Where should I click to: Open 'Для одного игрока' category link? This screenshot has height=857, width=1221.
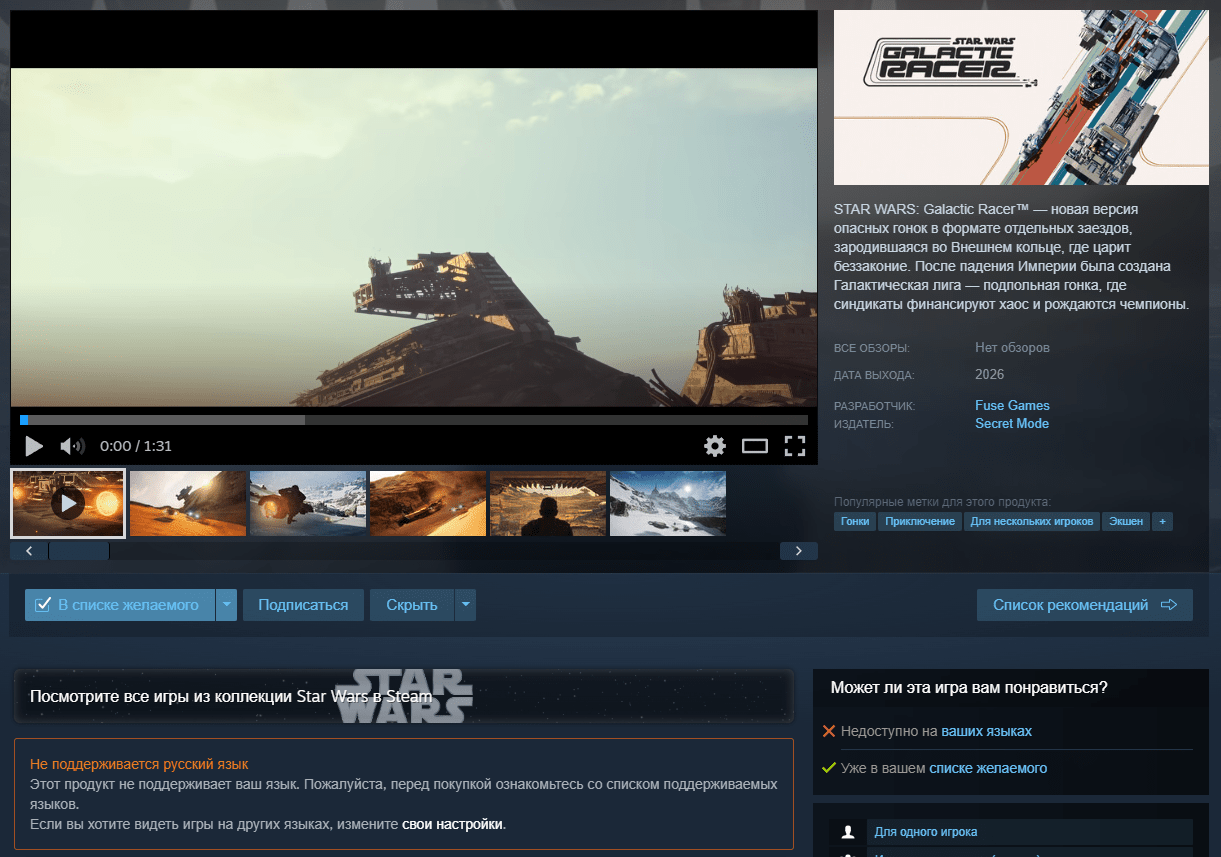coord(926,831)
